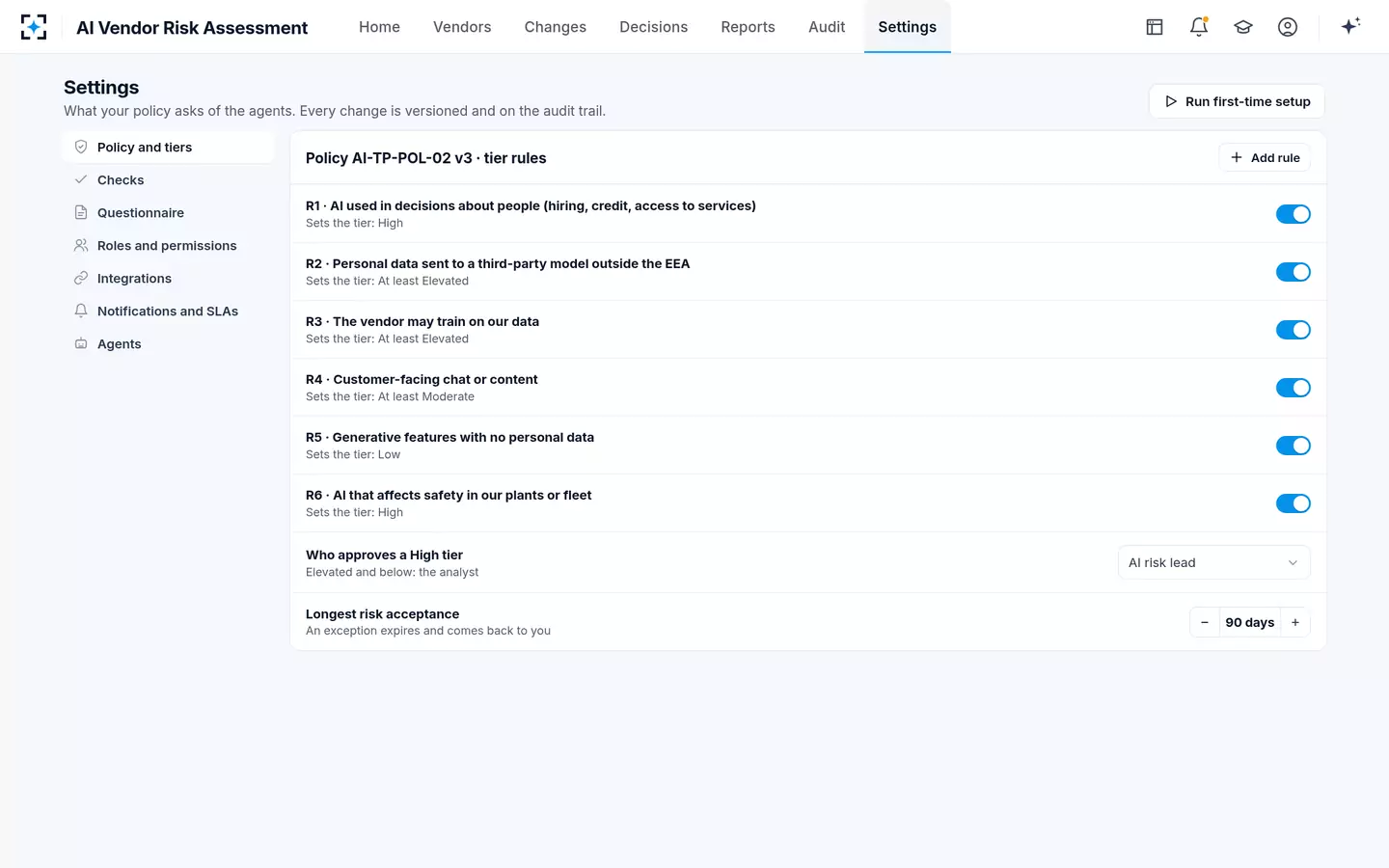The height and width of the screenshot is (868, 1389).
Task: Click 'R3 · The vendor may train on our data'
Action: click(x=422, y=321)
